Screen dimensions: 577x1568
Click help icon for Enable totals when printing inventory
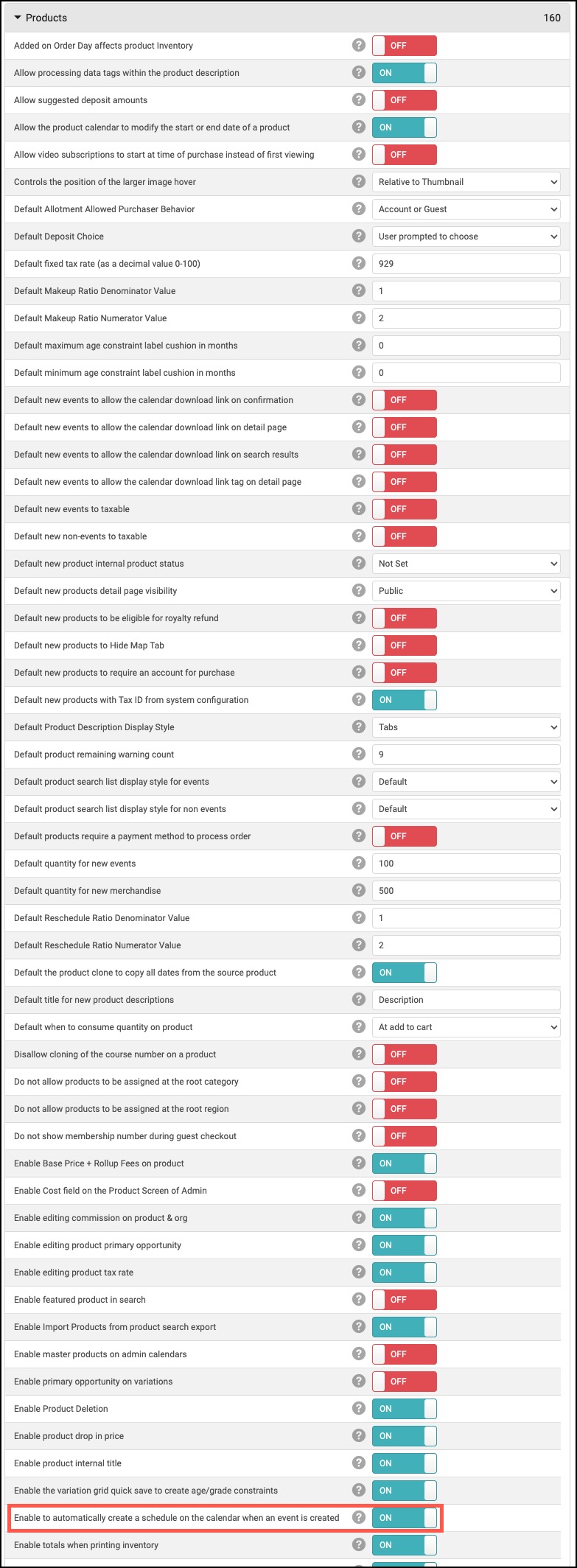pyautogui.click(x=359, y=1544)
